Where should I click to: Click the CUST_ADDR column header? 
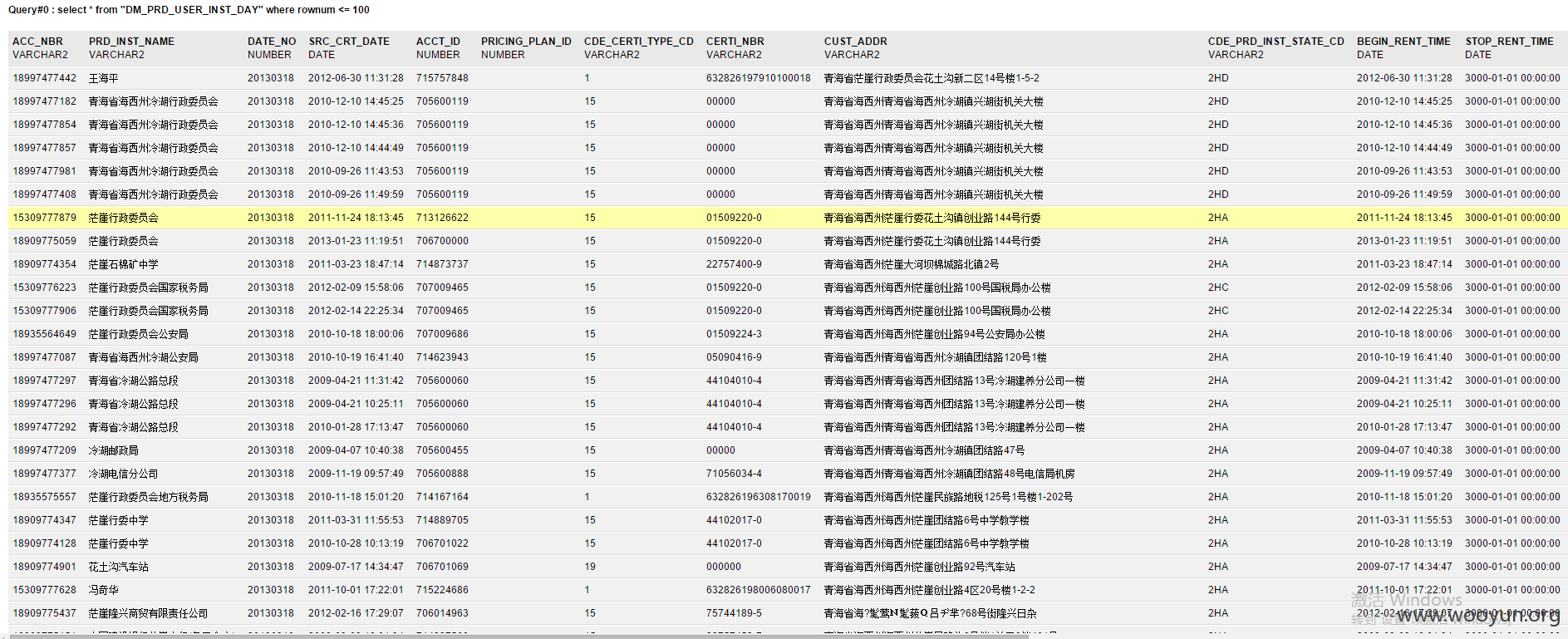[856, 42]
